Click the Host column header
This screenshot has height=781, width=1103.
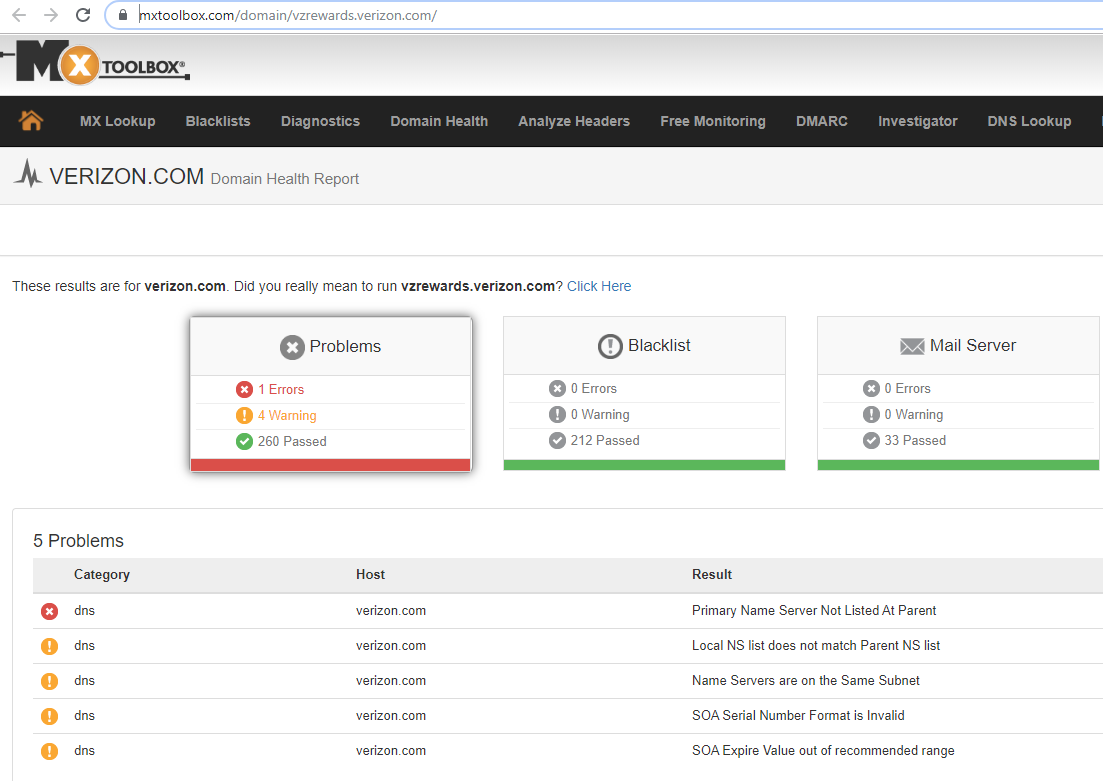point(370,574)
